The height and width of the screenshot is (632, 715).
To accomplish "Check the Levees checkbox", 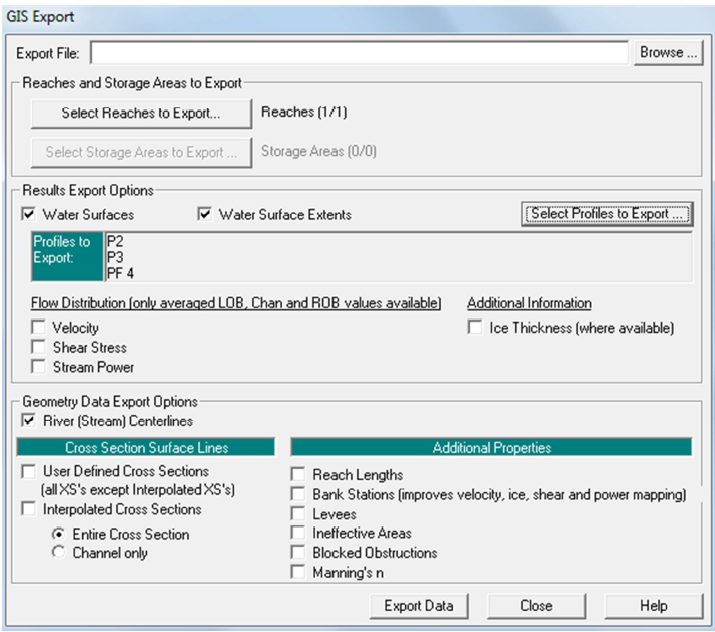I will (x=298, y=513).
